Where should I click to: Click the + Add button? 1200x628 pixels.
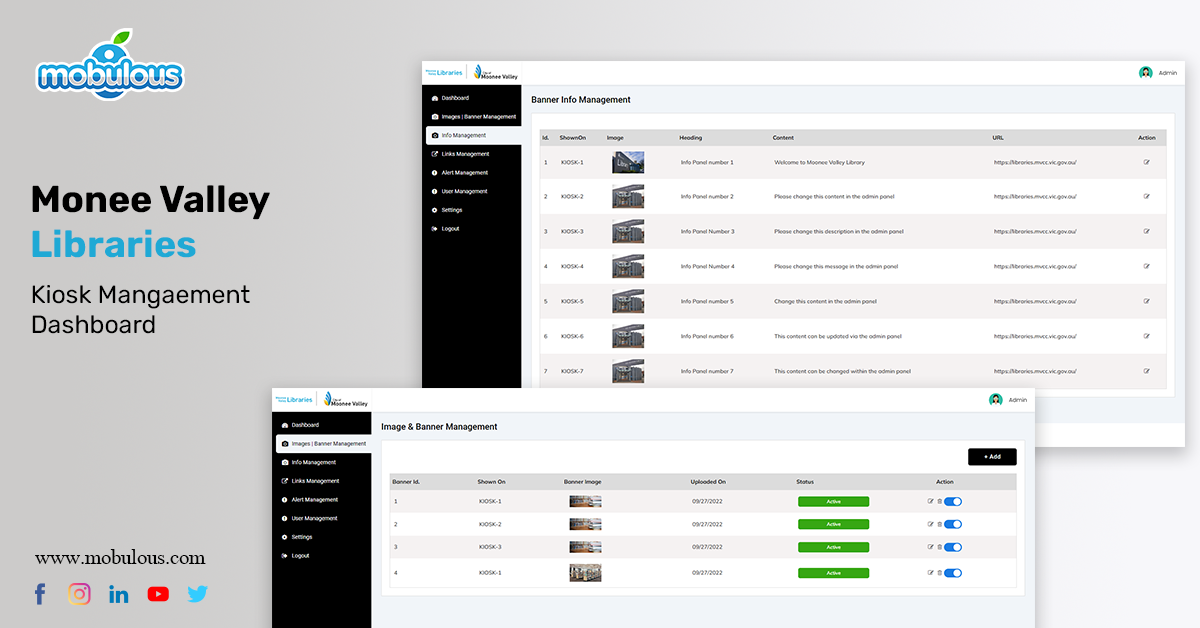click(992, 457)
